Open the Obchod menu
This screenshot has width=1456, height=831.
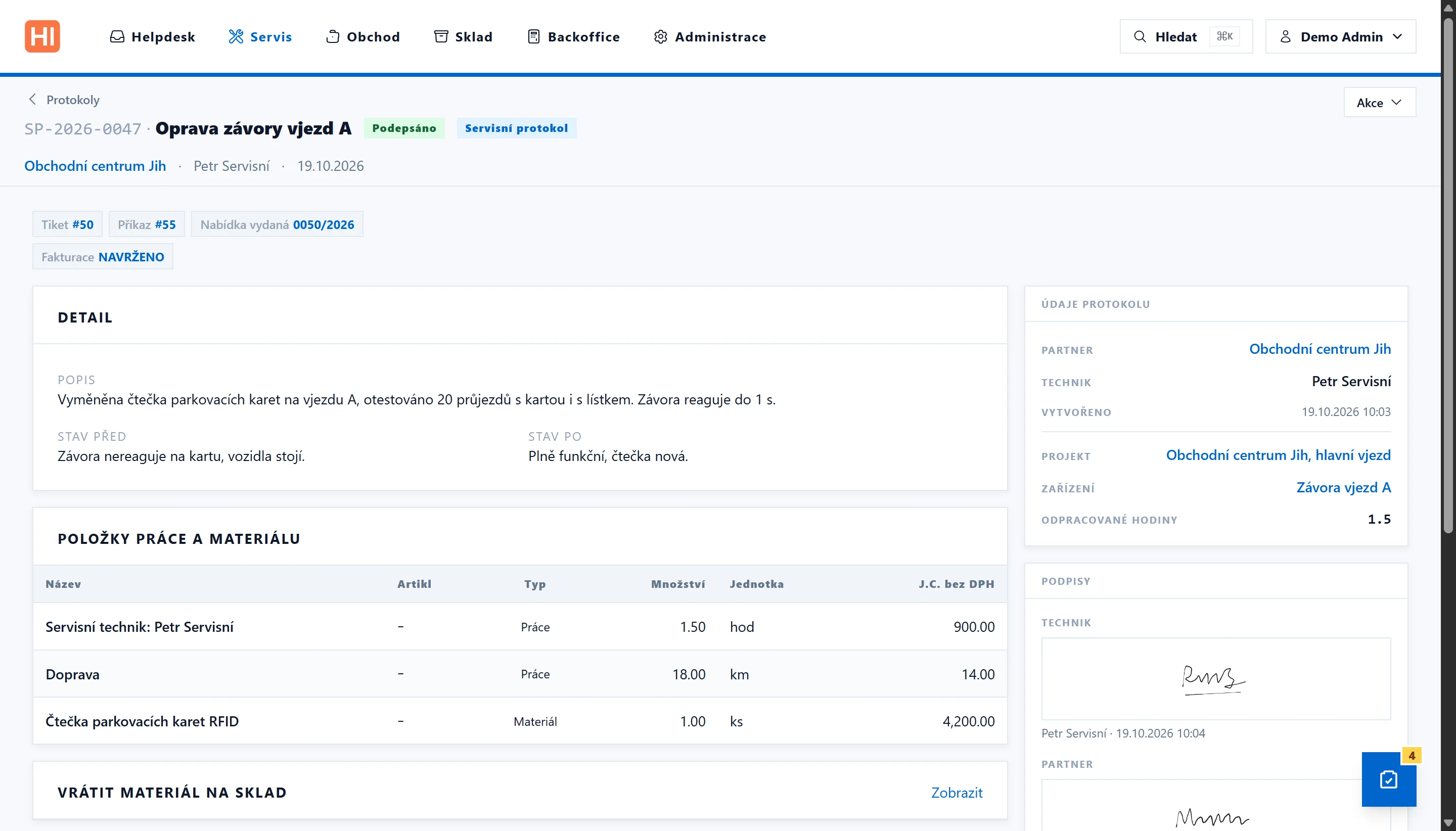(363, 36)
